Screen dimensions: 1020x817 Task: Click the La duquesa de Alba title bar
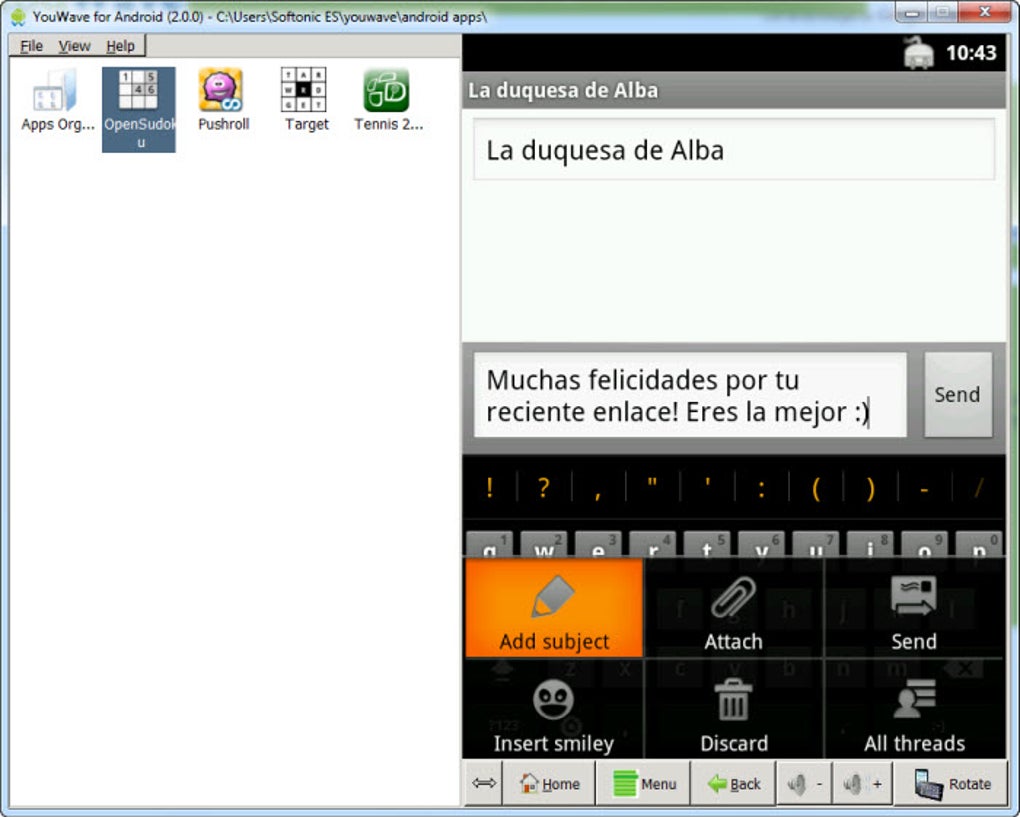point(734,90)
